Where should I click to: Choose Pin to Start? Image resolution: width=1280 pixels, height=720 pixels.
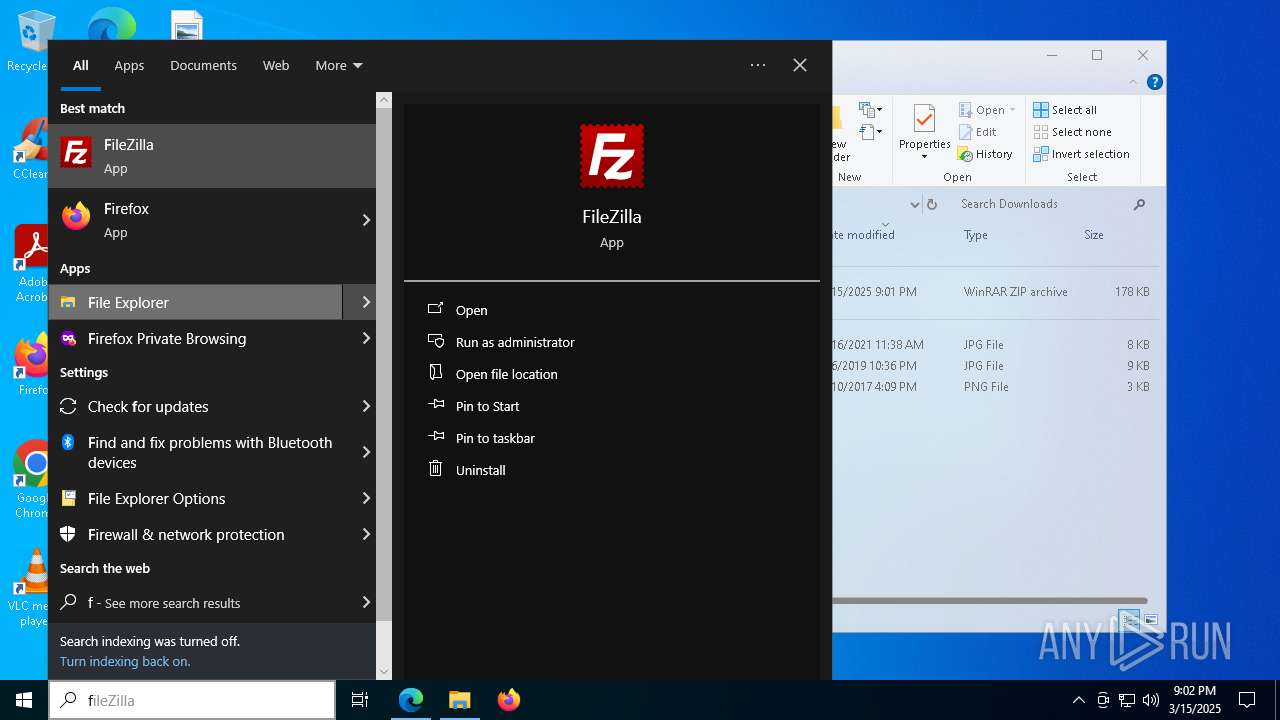pos(488,406)
